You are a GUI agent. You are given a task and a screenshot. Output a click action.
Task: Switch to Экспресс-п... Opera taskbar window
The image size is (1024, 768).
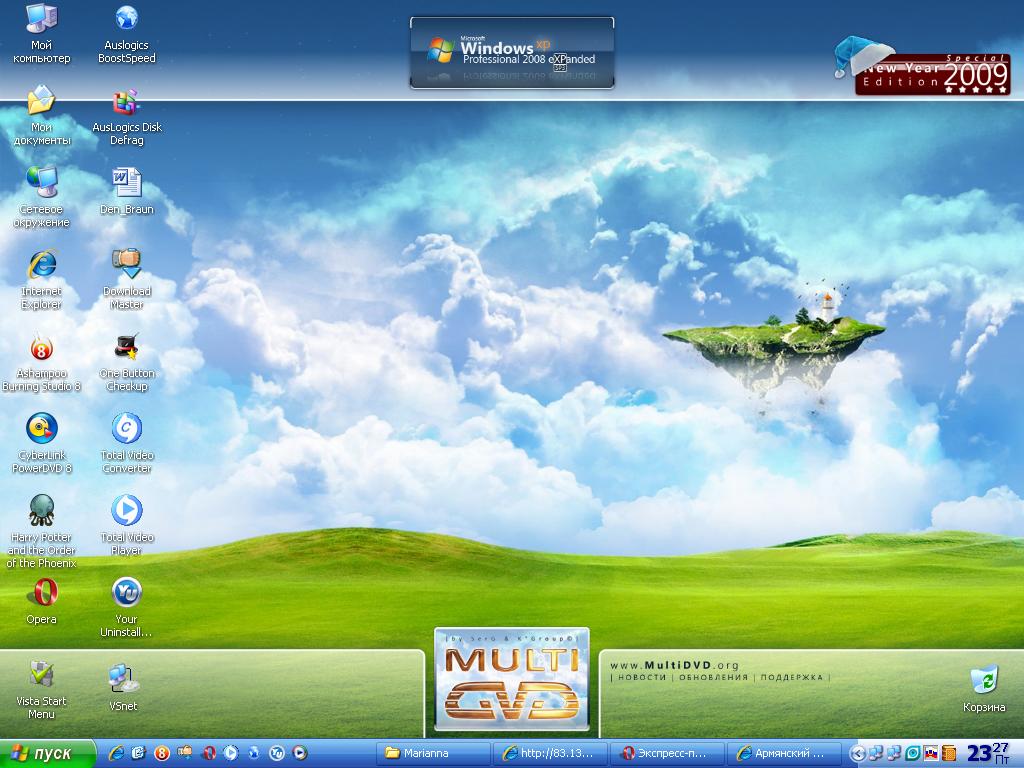[668, 754]
